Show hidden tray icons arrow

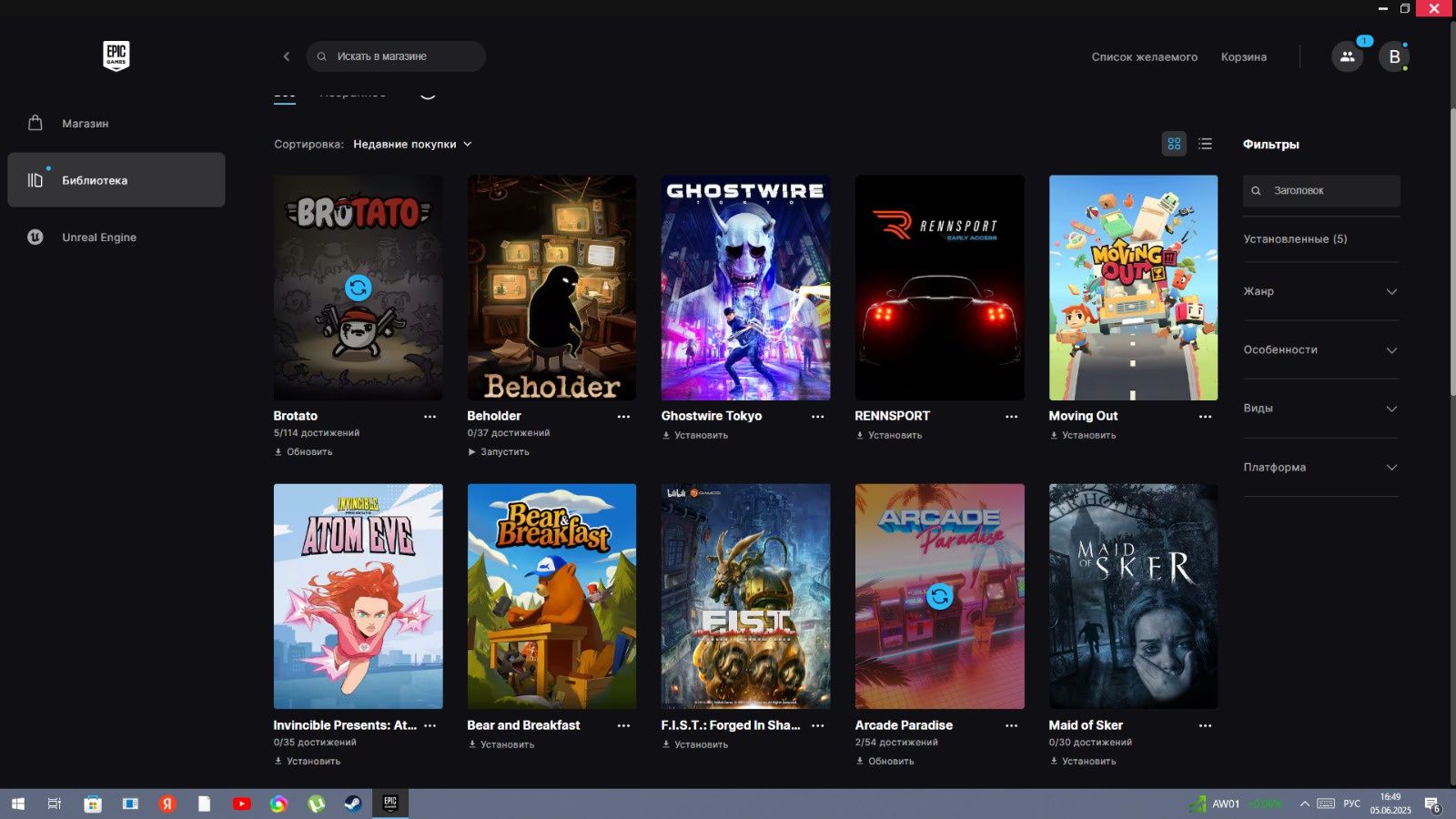coord(1304,804)
